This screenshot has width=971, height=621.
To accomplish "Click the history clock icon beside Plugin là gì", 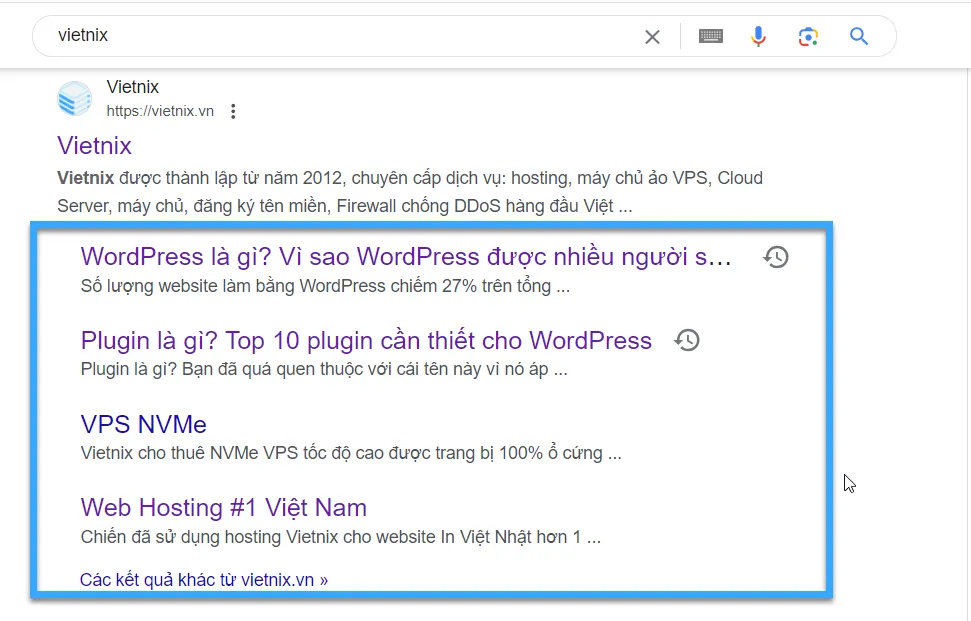I will click(x=687, y=340).
